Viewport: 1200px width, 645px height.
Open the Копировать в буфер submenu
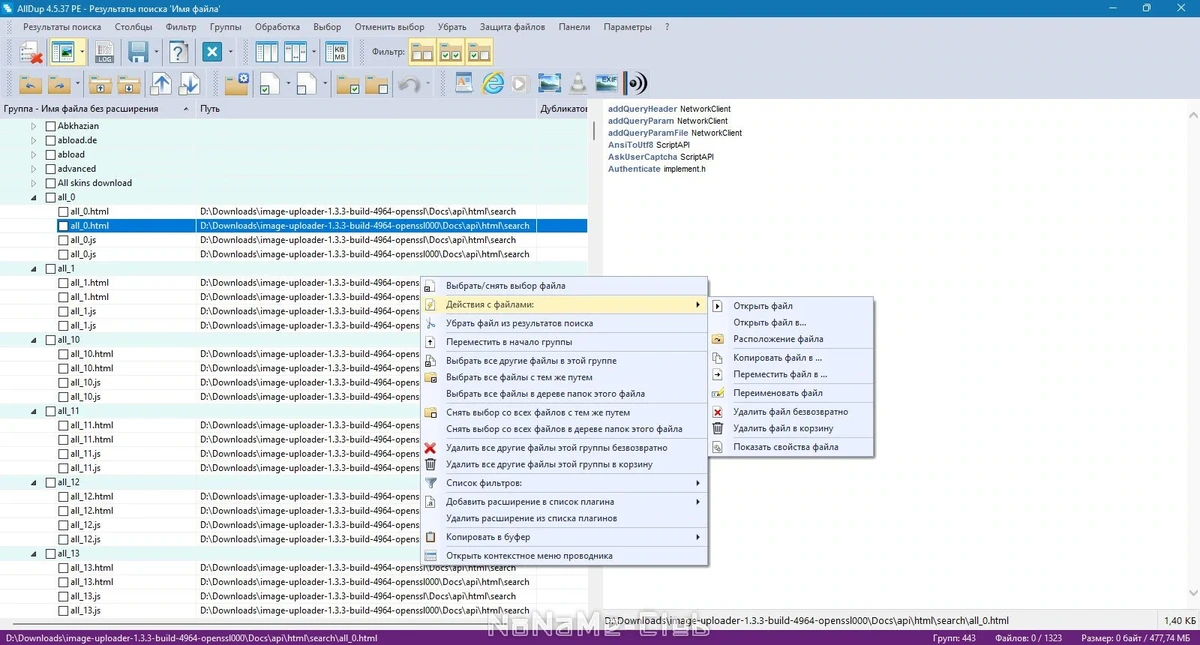(x=565, y=537)
